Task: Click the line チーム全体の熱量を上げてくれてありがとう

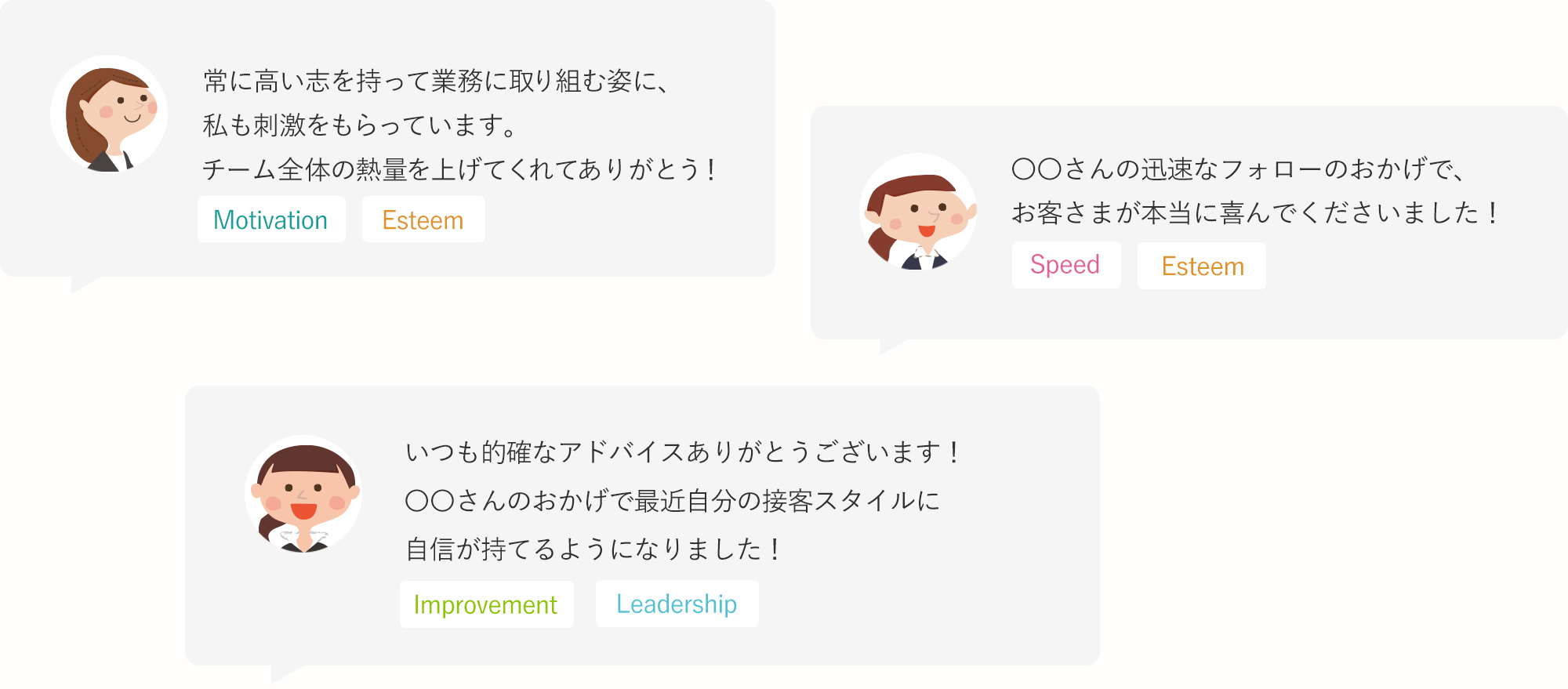Action: coord(459,169)
